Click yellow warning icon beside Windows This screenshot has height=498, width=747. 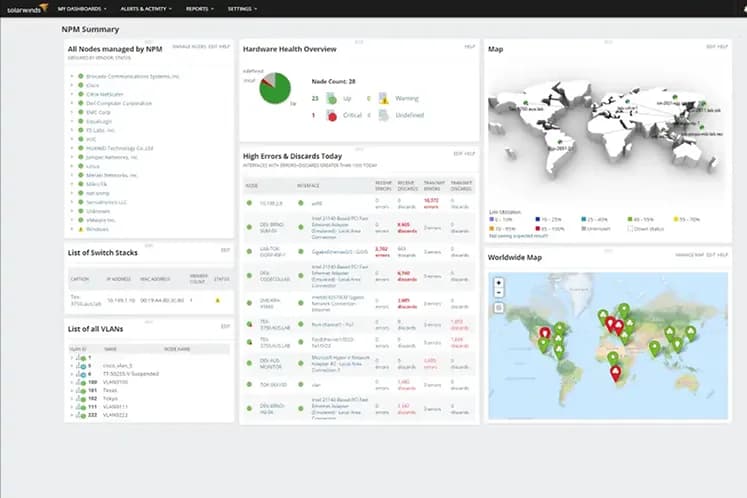81,229
